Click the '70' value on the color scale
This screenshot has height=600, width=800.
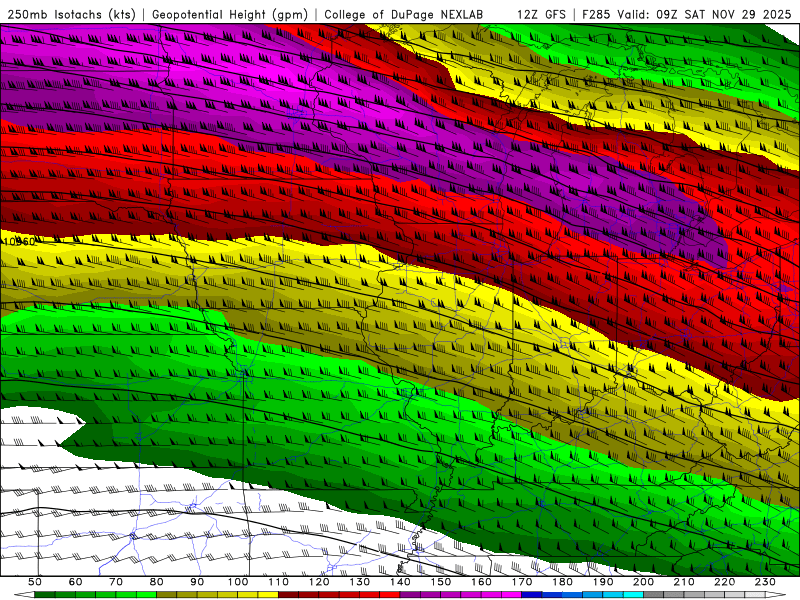click(116, 582)
